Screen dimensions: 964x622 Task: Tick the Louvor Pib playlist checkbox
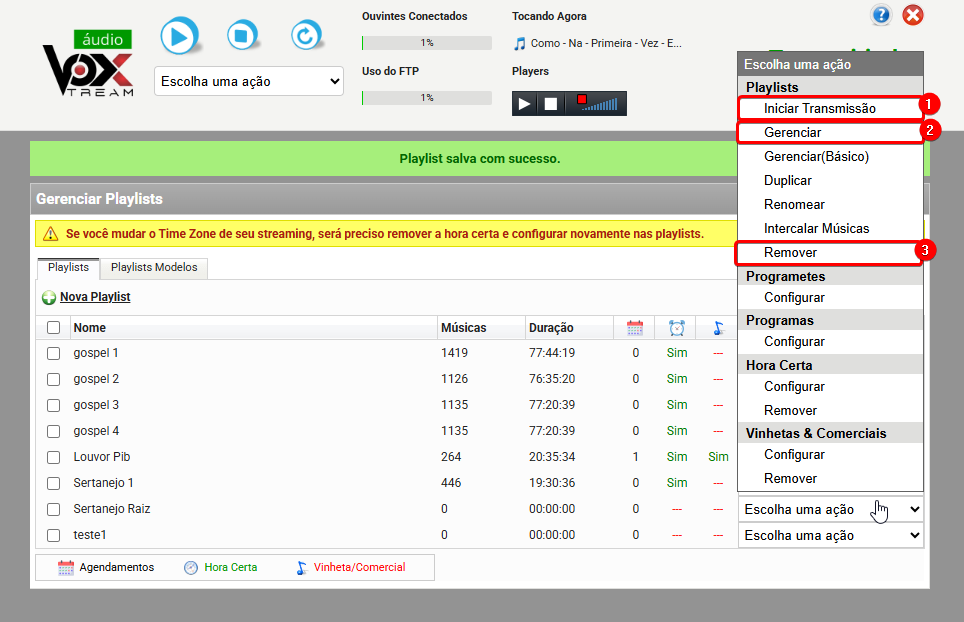53,457
